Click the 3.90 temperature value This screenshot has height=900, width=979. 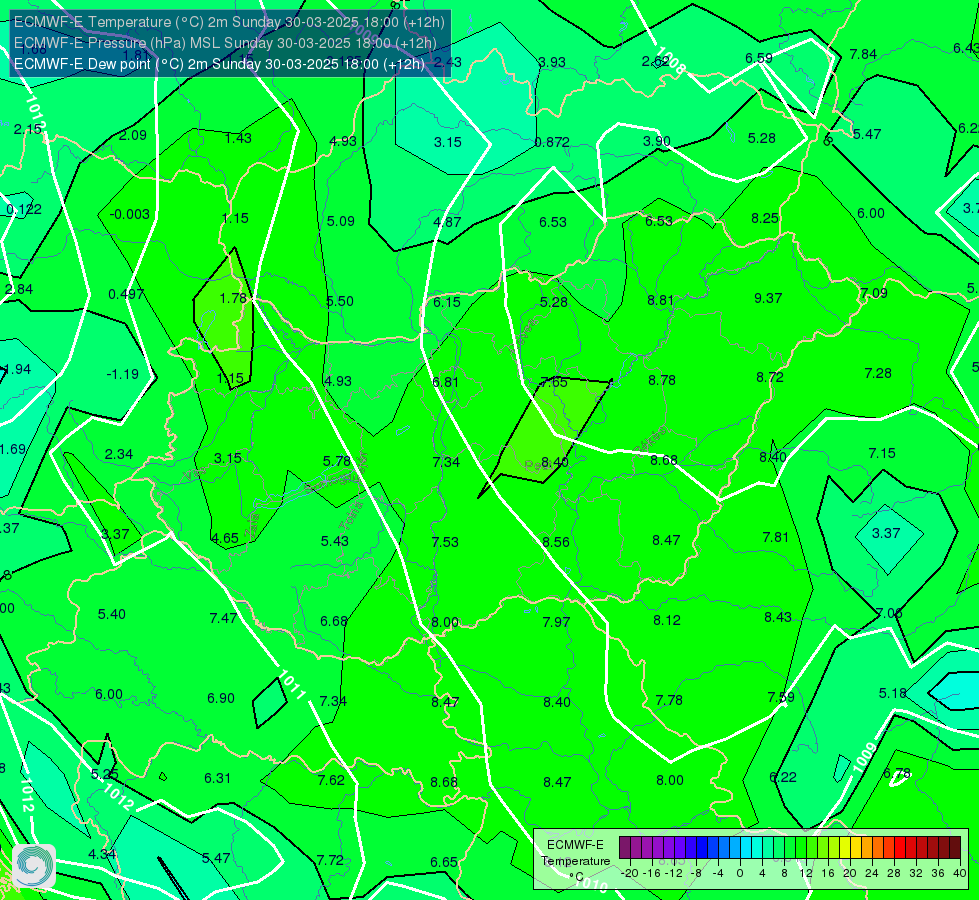tap(657, 141)
